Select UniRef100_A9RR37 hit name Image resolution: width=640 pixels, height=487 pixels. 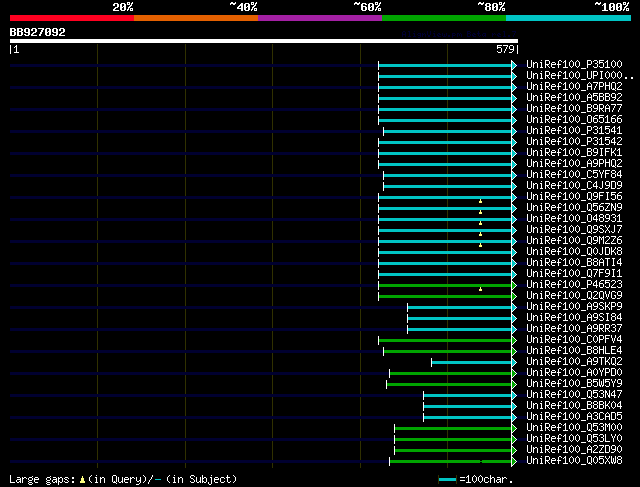(x=574, y=329)
